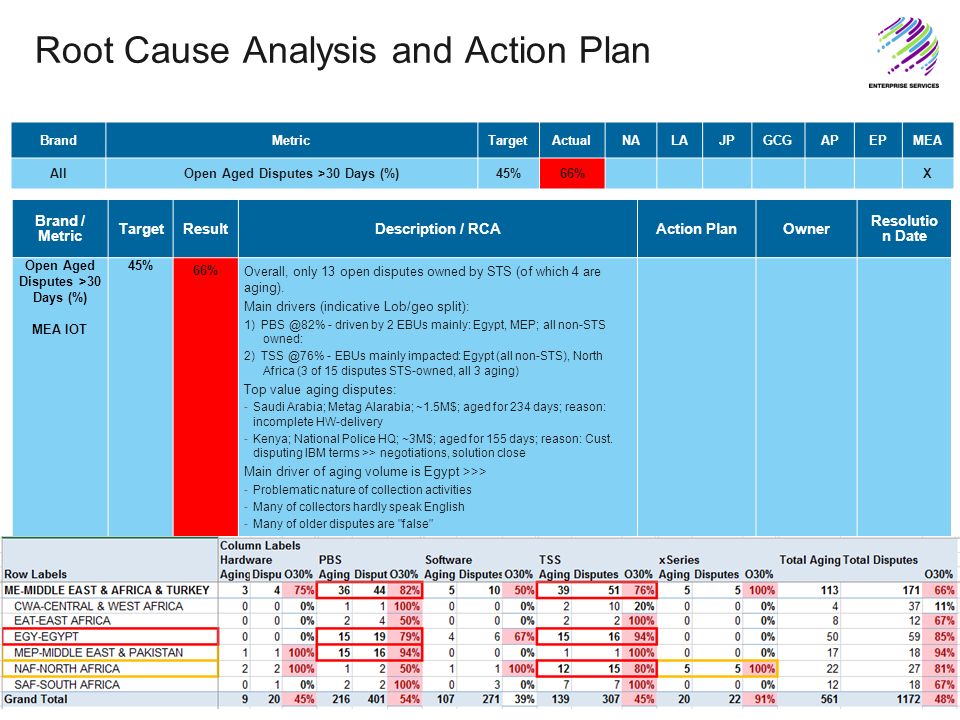Click the Result column header
This screenshot has height=720, width=960.
(205, 228)
